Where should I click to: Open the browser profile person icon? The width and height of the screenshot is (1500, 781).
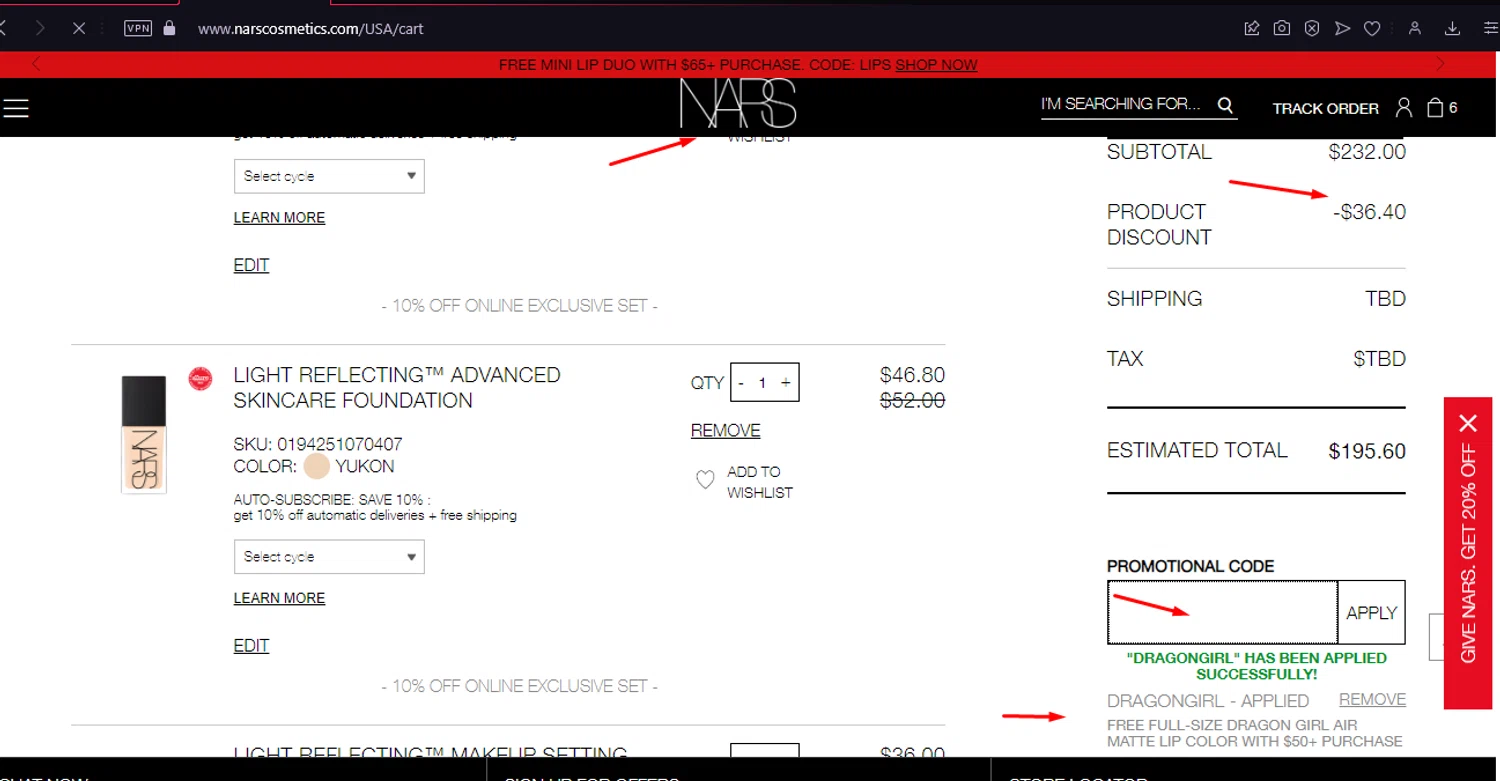[1415, 28]
